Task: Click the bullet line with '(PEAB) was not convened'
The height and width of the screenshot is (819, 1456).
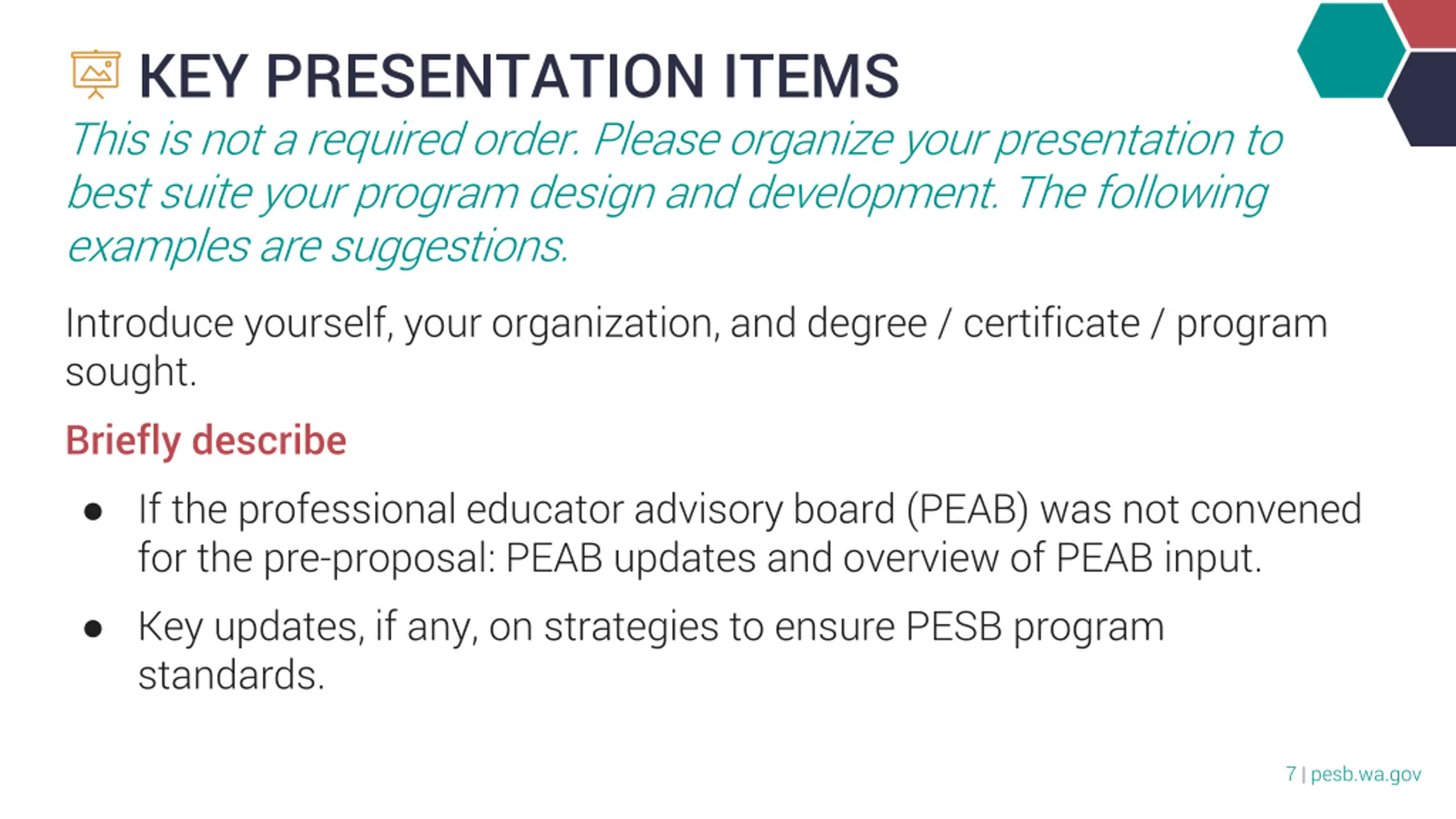Action: 750,509
